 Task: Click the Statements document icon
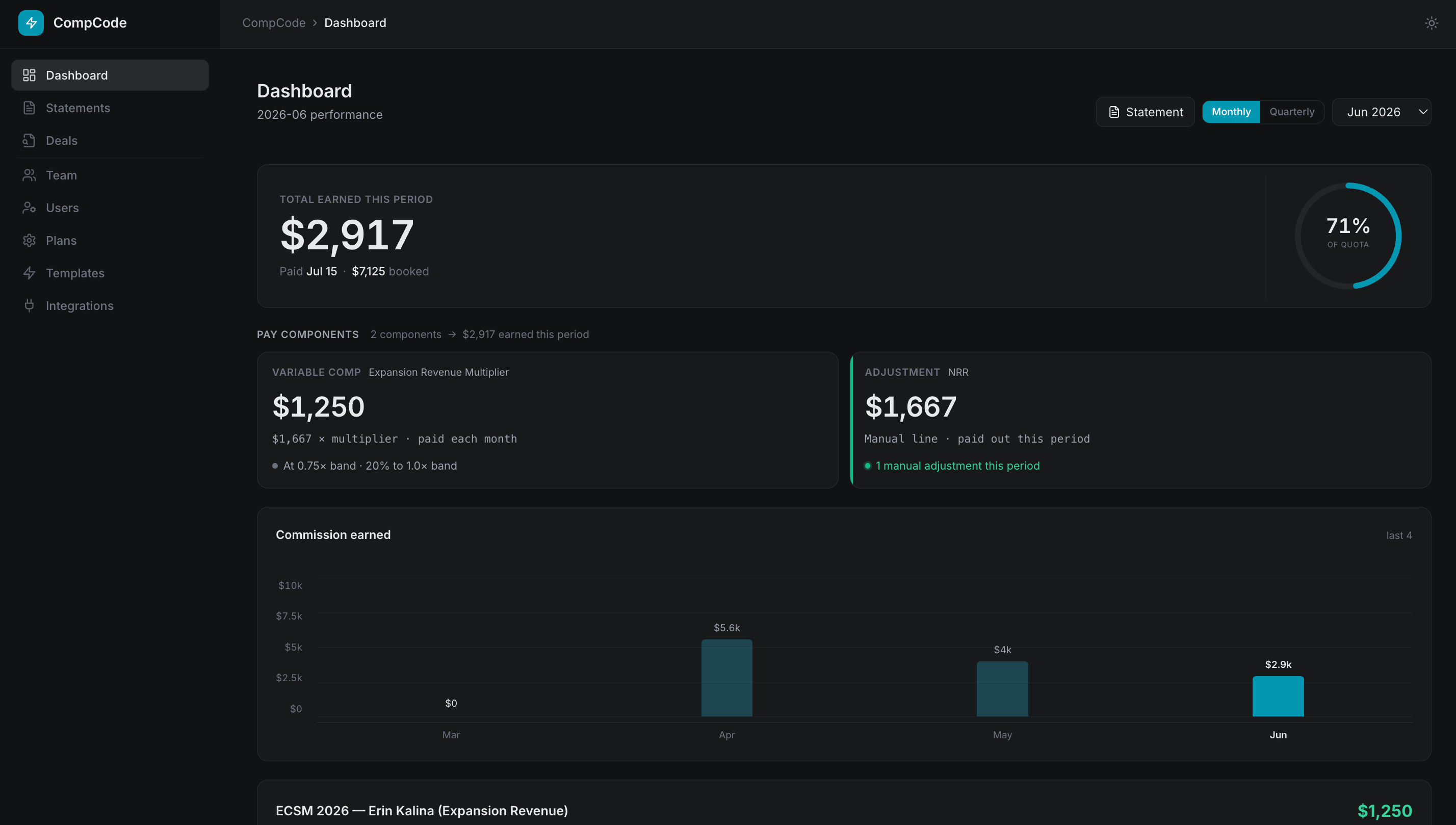pyautogui.click(x=29, y=108)
